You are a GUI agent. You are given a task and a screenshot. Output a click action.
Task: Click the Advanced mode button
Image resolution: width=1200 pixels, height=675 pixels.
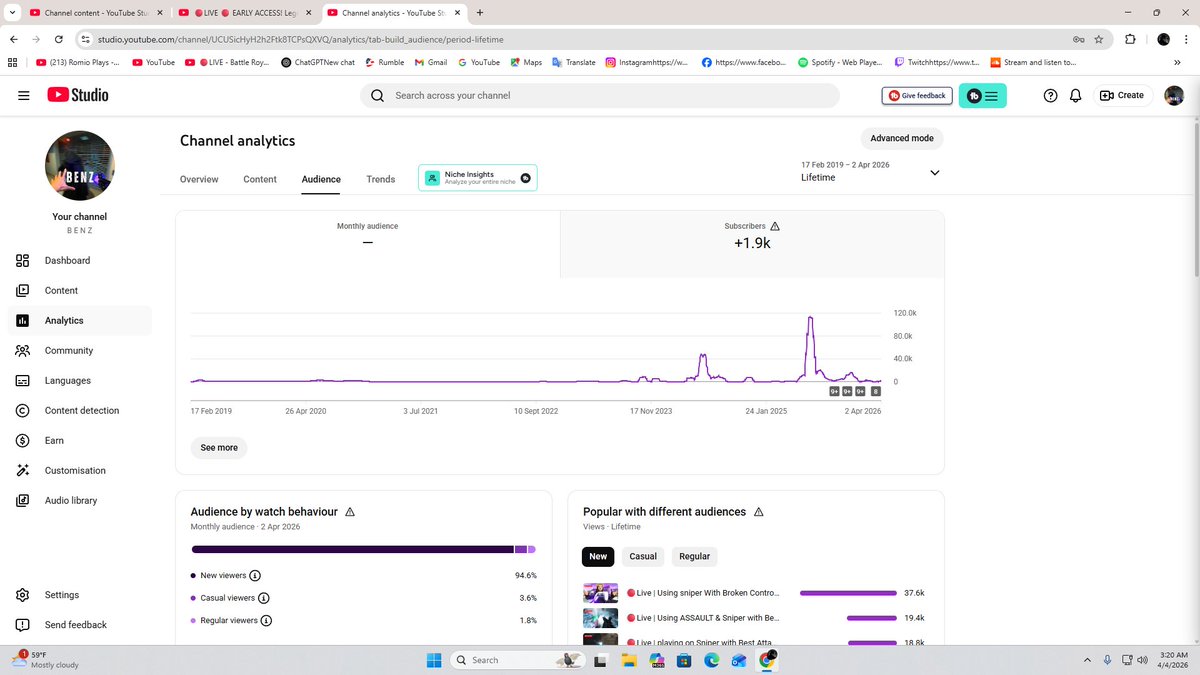click(x=902, y=138)
